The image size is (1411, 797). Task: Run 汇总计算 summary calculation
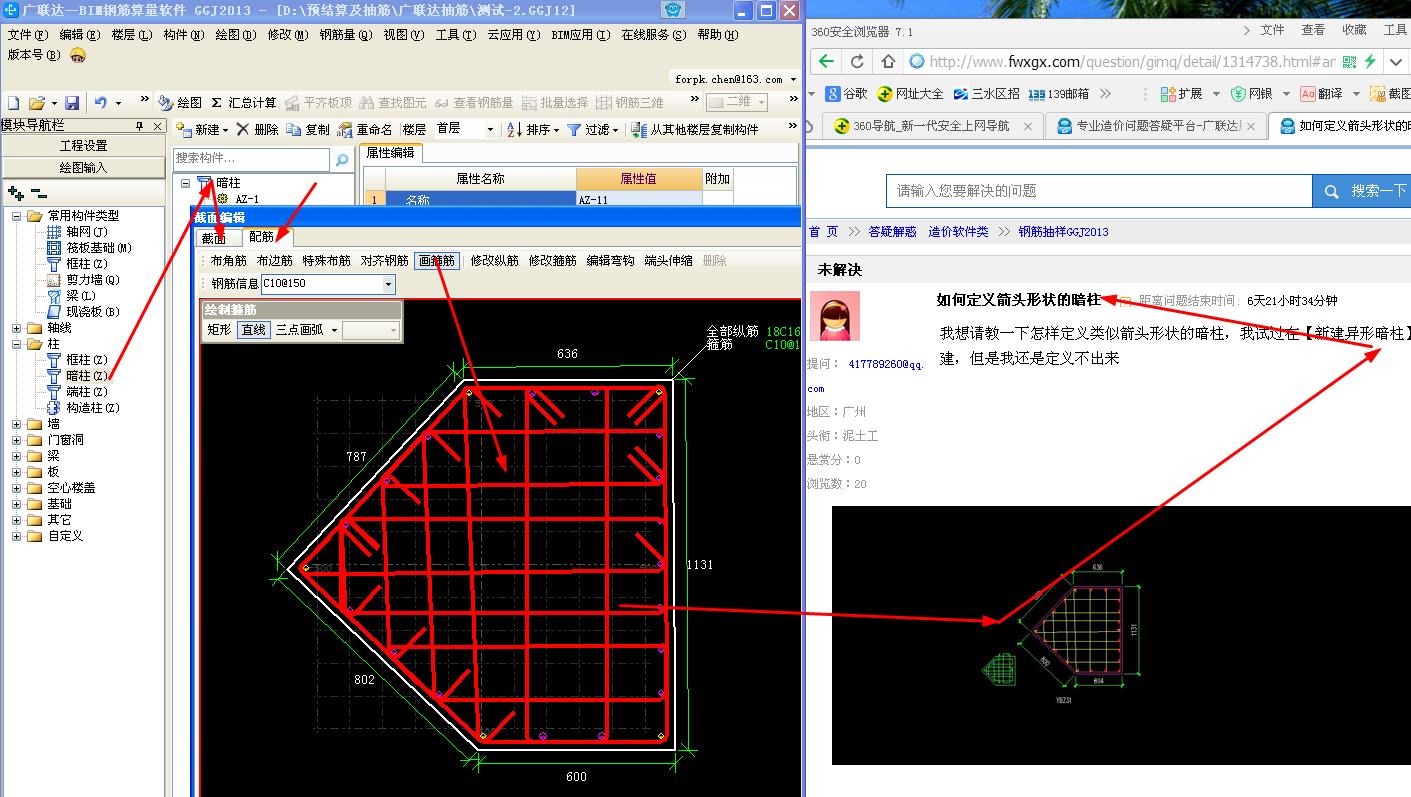[243, 103]
